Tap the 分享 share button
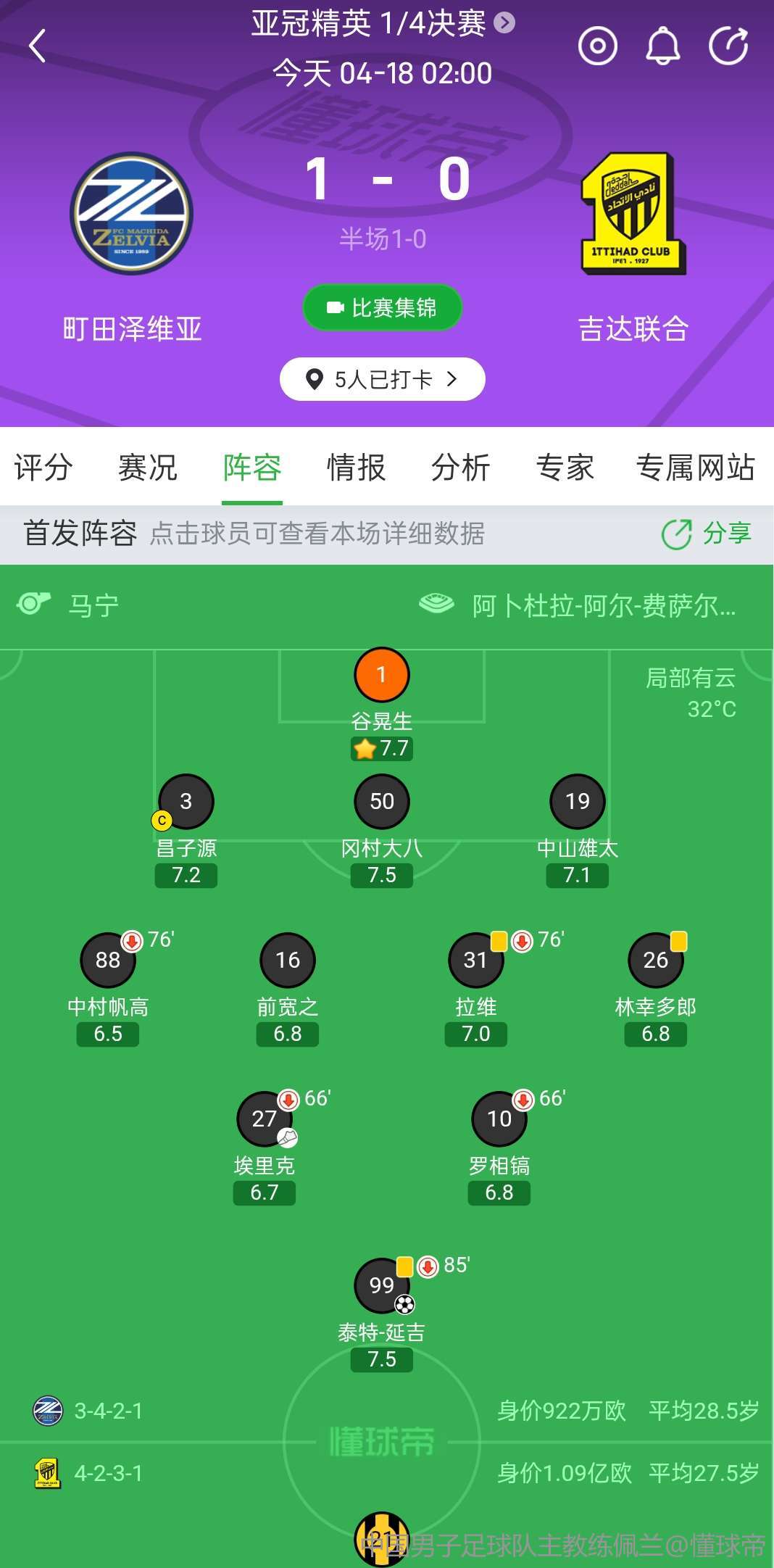The height and width of the screenshot is (1568, 774). tap(707, 534)
